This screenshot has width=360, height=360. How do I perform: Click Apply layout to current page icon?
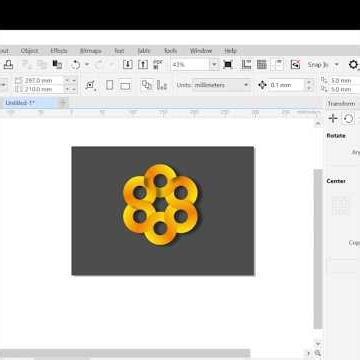click(x=162, y=85)
